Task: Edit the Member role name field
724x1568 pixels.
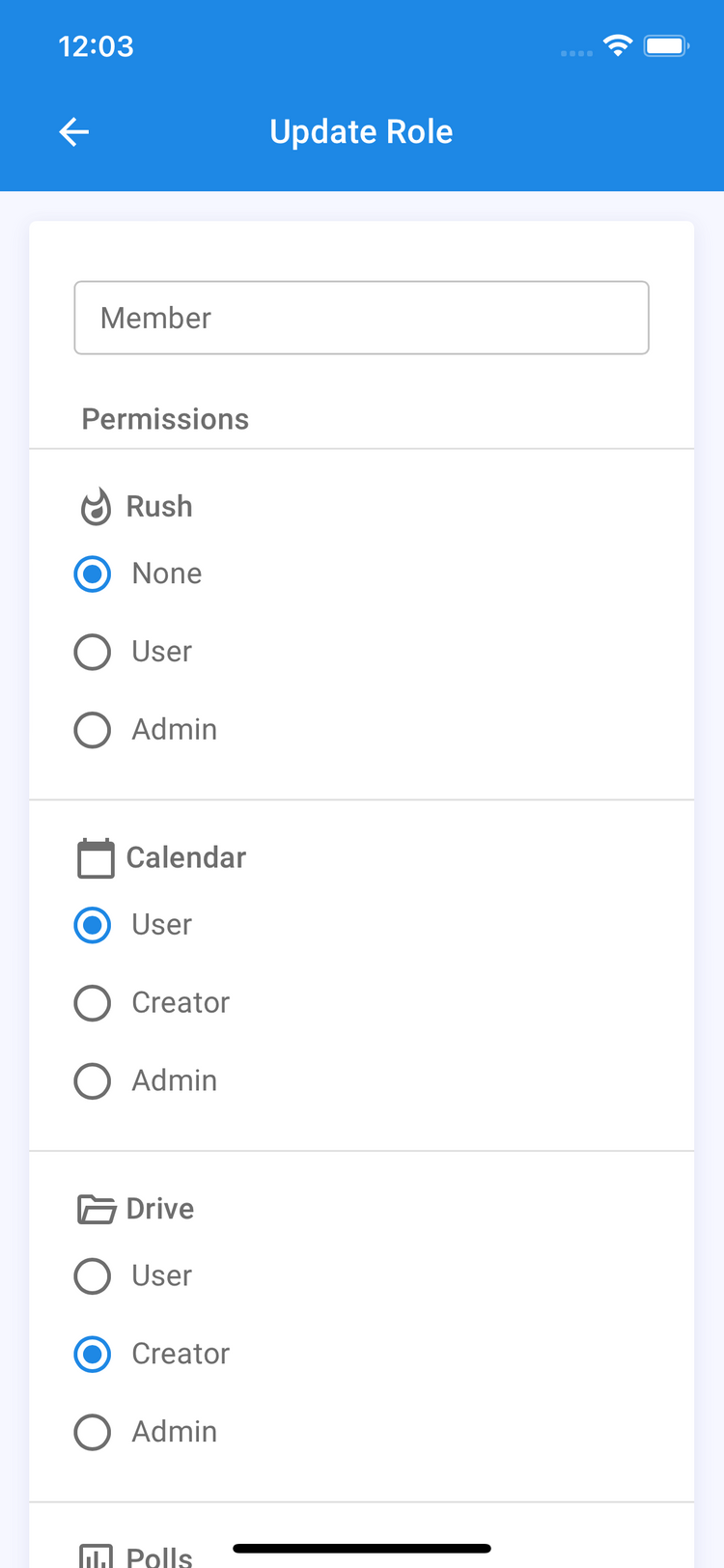Action: point(361,318)
